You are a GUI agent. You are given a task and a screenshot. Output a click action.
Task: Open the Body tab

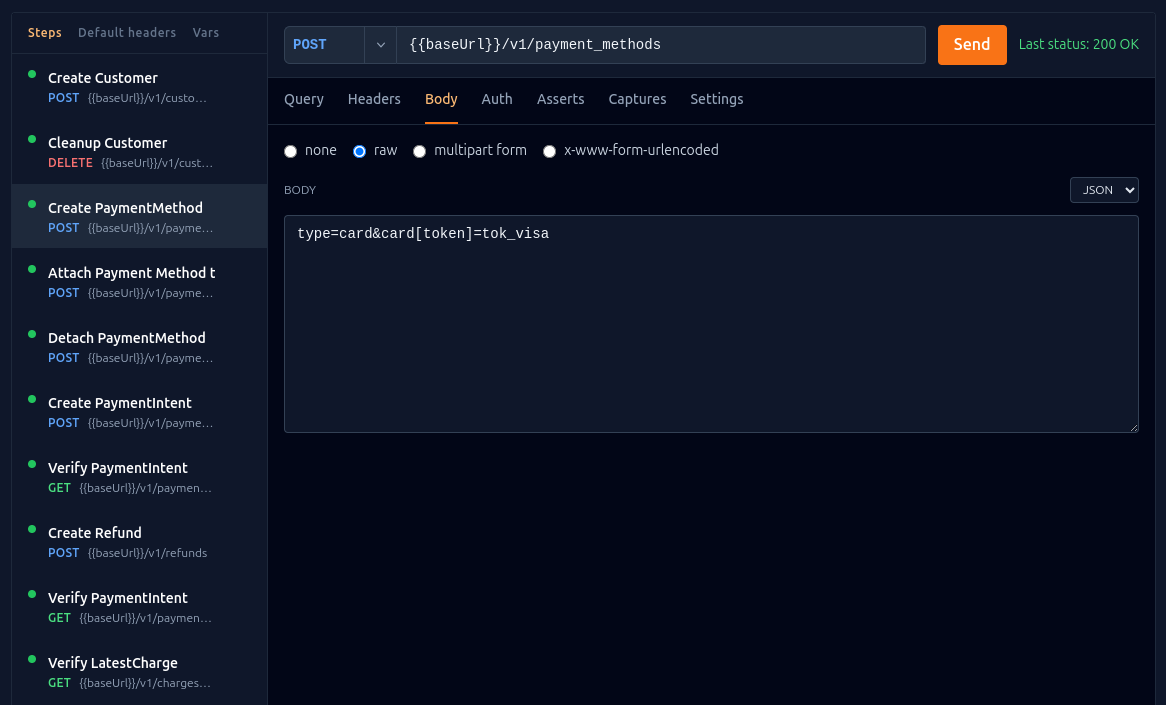click(441, 99)
